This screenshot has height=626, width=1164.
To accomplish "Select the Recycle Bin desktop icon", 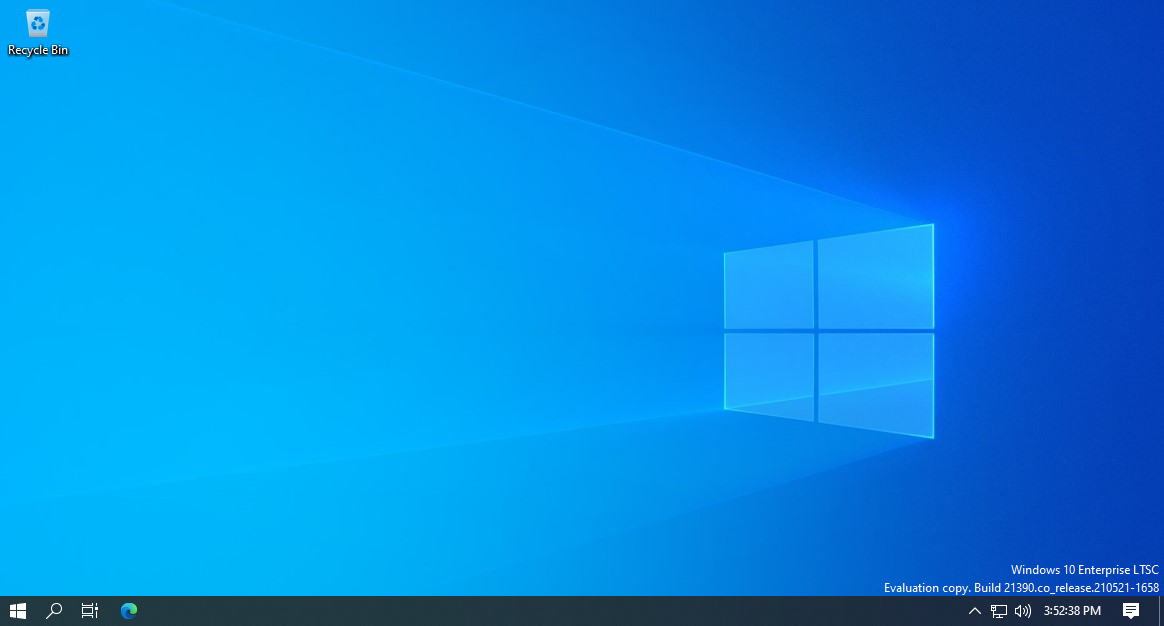I will pos(37,33).
